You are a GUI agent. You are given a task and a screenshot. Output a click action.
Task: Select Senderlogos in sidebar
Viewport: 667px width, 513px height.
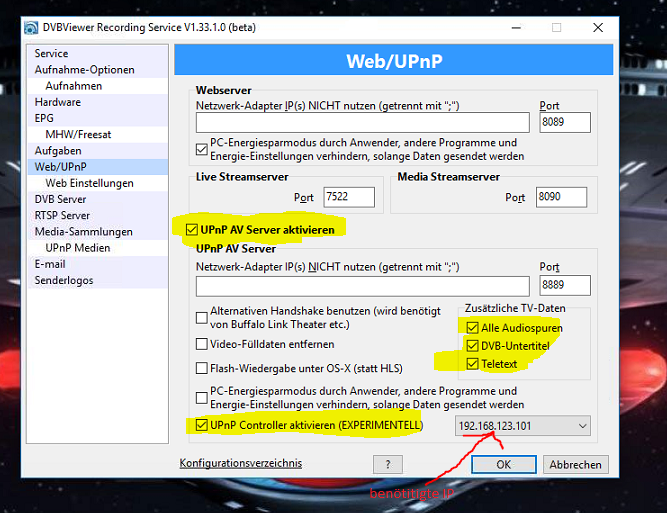98,280
